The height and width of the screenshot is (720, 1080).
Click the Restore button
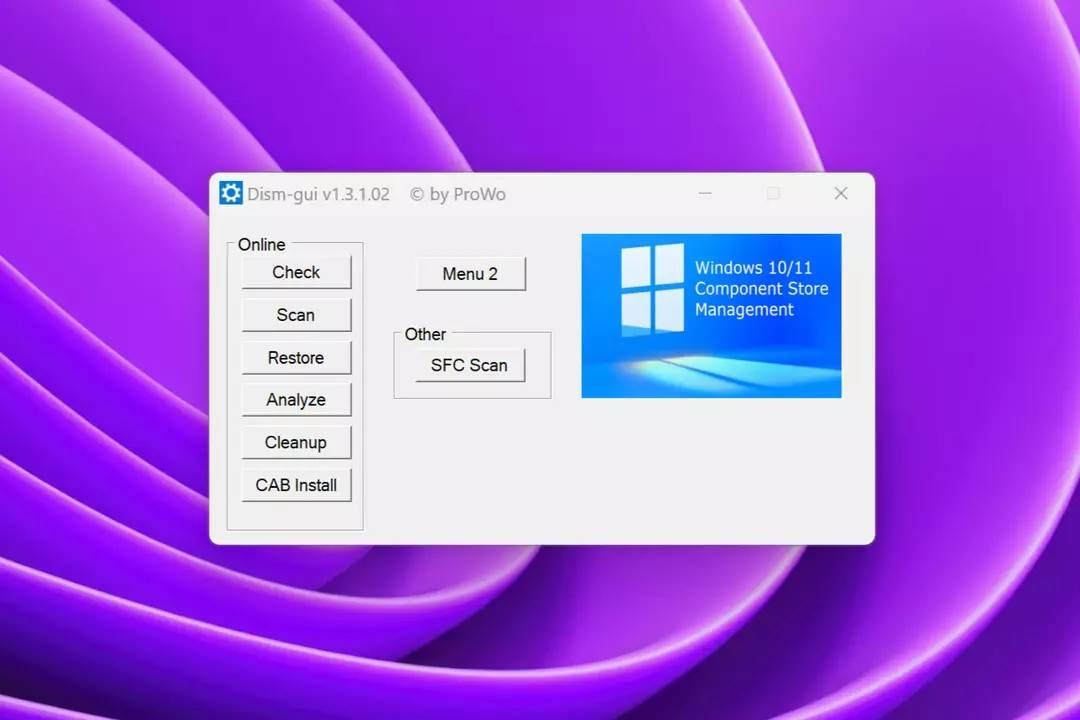[296, 358]
